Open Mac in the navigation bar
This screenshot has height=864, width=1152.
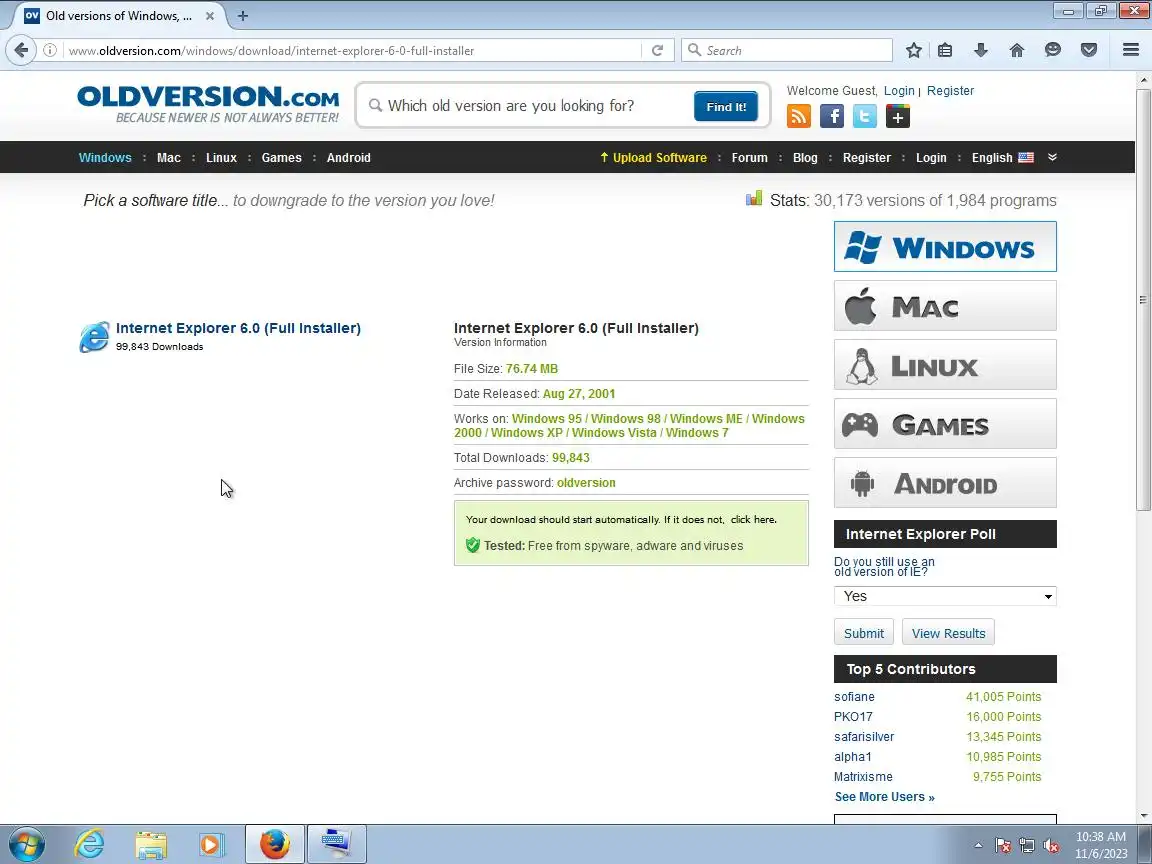point(168,157)
